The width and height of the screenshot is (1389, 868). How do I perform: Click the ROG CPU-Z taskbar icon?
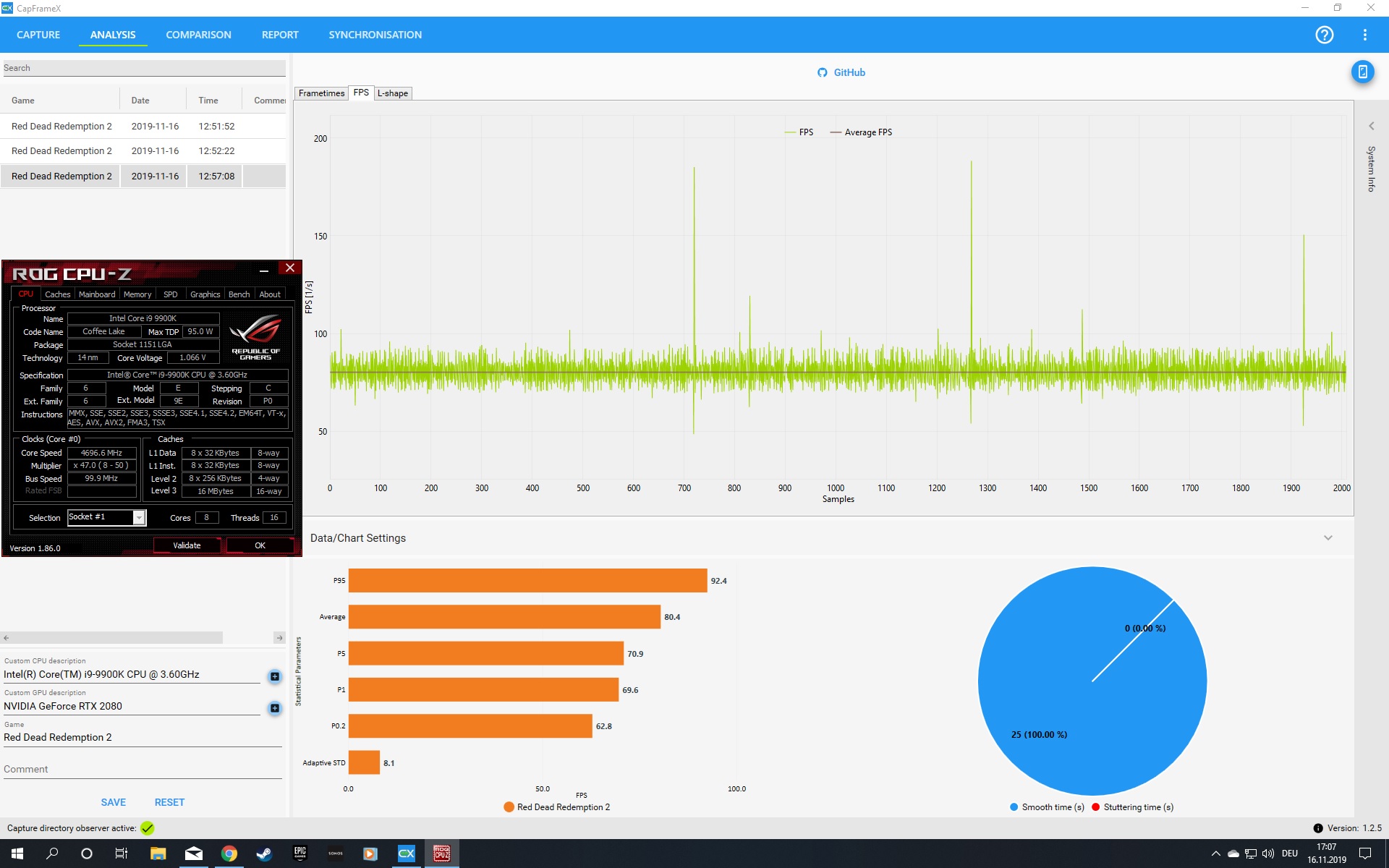(x=441, y=854)
